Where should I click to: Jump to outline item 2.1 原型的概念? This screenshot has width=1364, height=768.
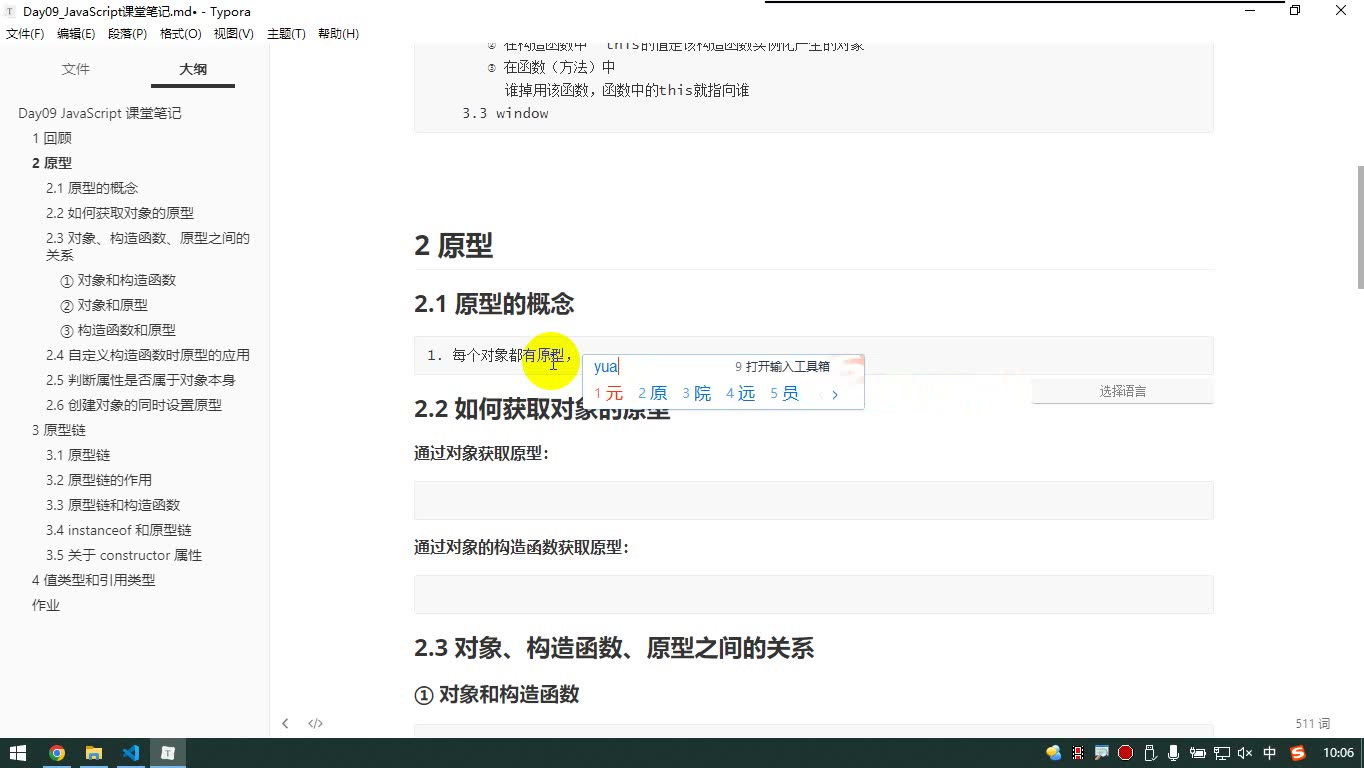point(92,188)
